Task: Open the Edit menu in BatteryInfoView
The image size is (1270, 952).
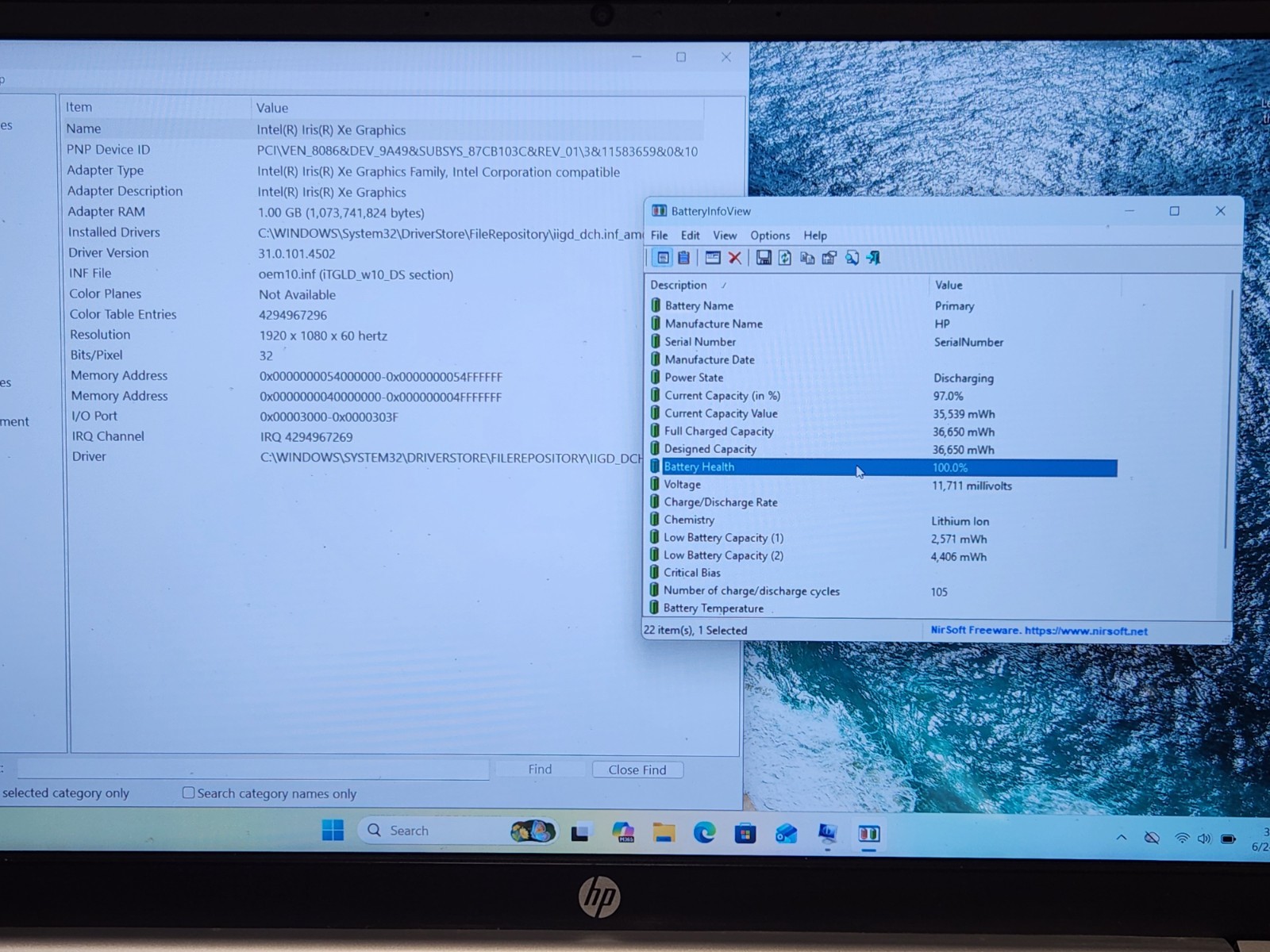Action: point(690,236)
